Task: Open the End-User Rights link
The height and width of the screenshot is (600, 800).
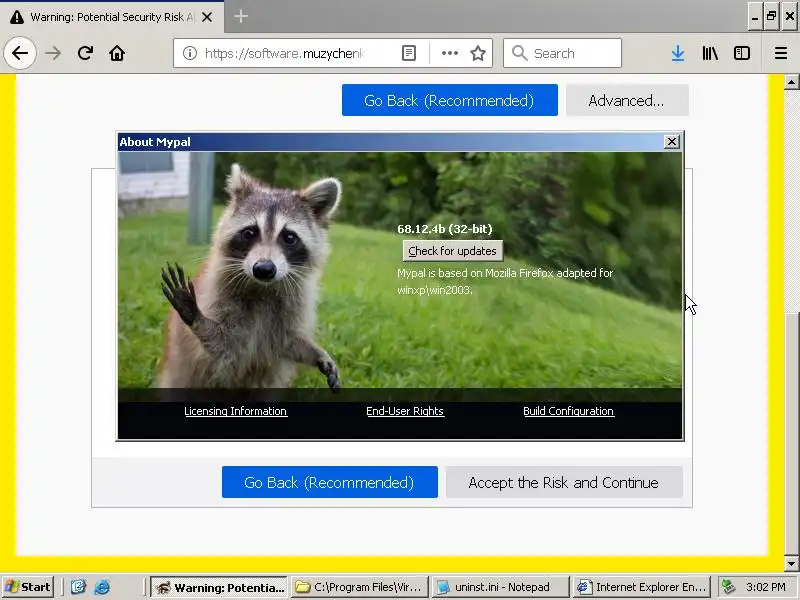Action: [x=405, y=411]
